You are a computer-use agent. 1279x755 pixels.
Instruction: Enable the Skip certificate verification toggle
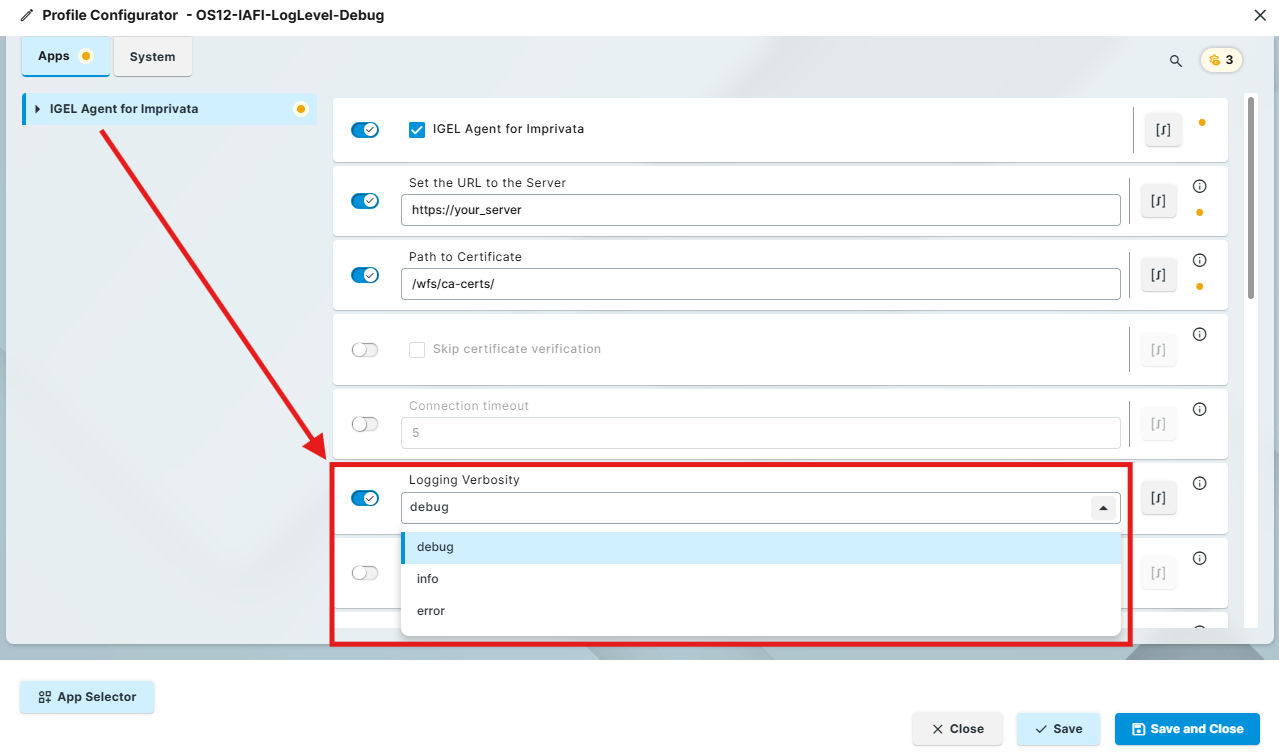pyautogui.click(x=365, y=349)
